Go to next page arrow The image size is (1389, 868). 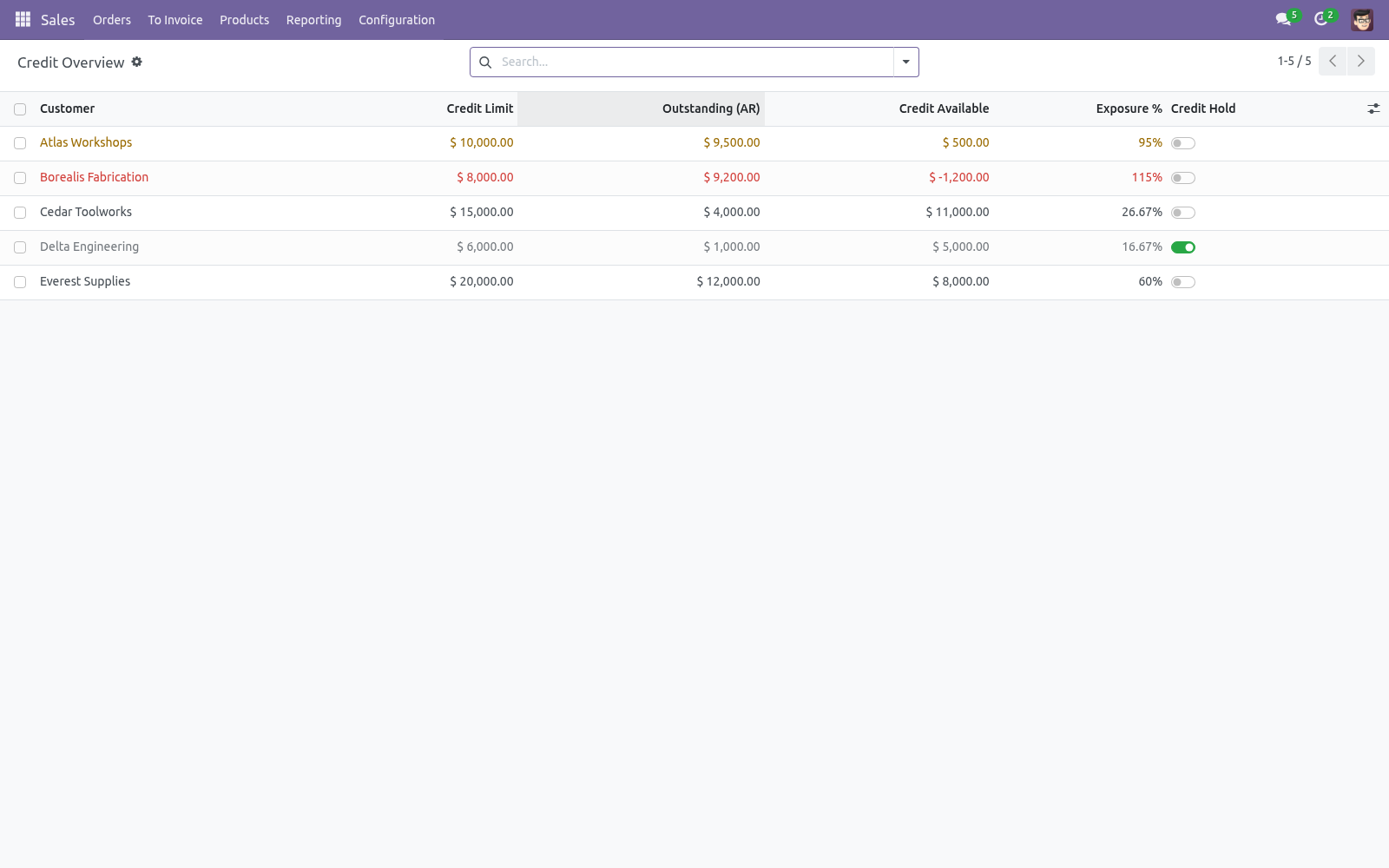click(x=1361, y=61)
